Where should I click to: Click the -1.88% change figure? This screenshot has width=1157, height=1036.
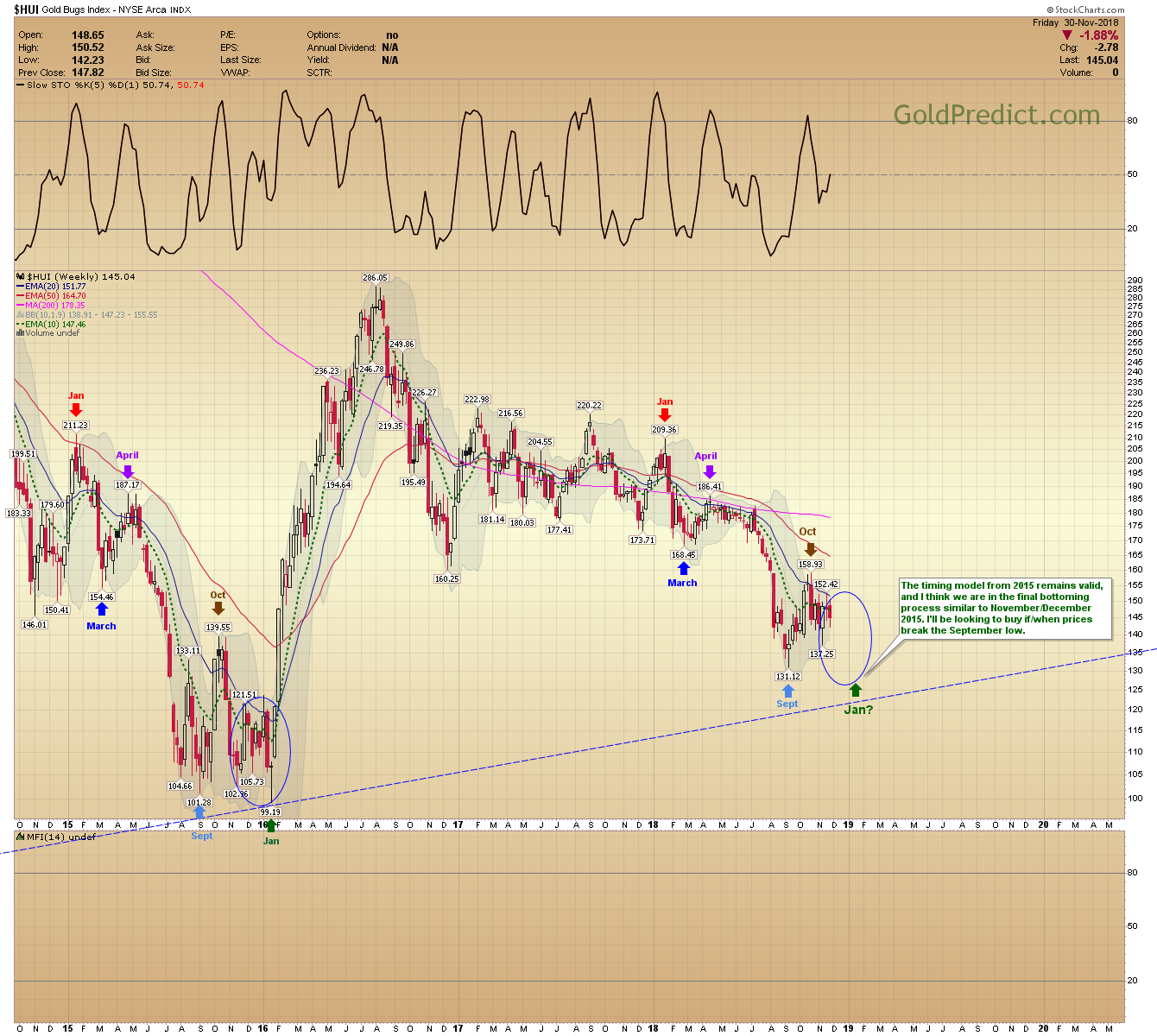coord(1099,35)
